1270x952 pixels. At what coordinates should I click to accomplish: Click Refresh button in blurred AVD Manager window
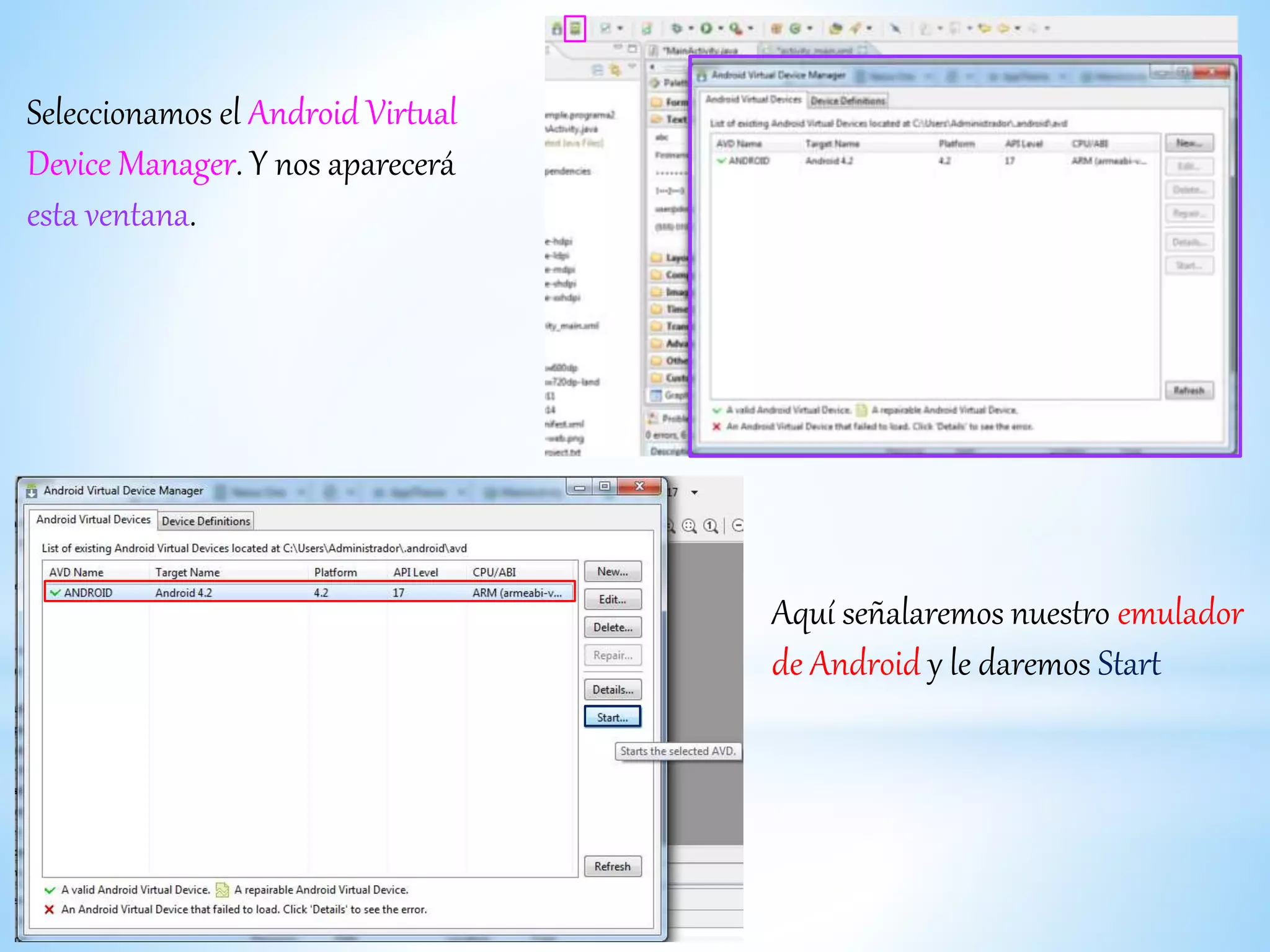[1189, 390]
